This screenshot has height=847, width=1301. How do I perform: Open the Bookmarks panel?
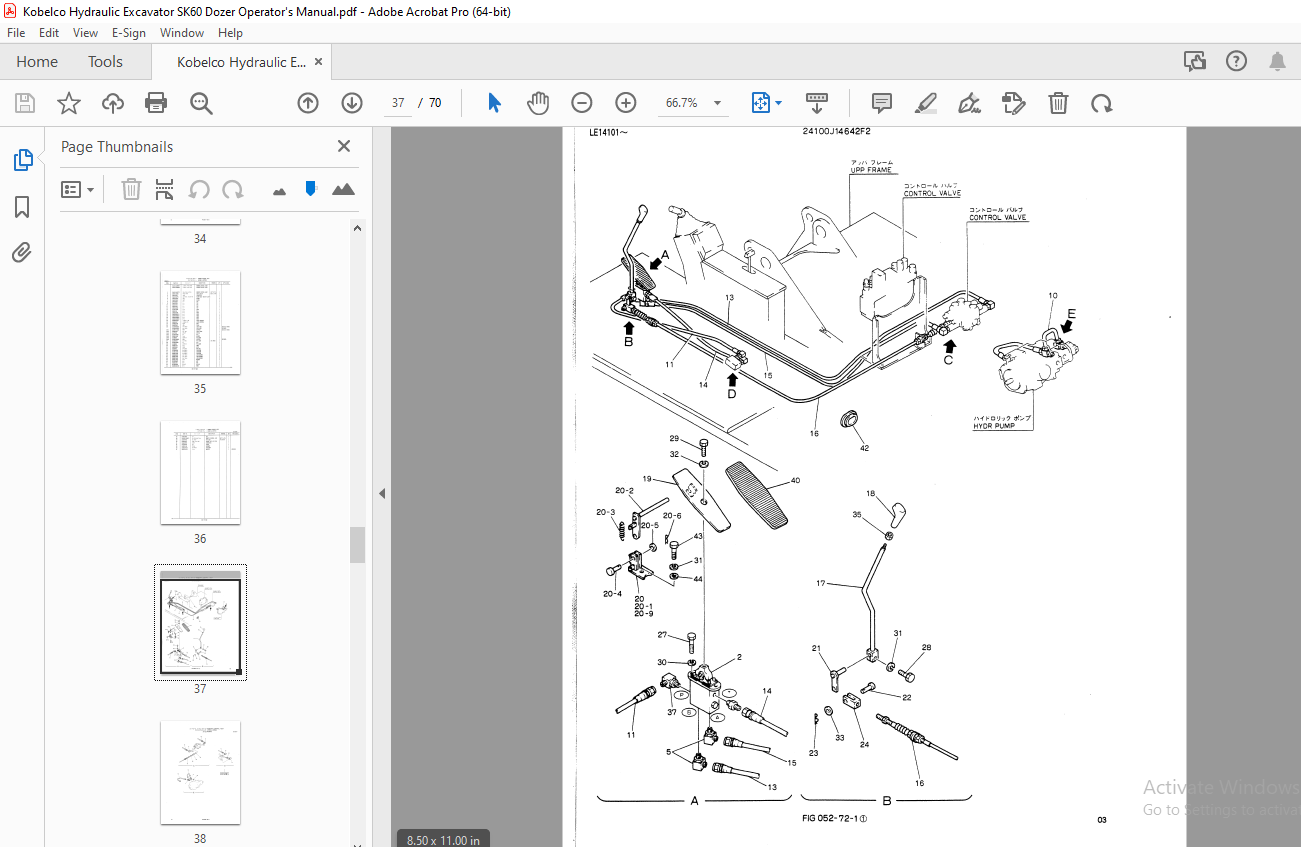tap(22, 207)
